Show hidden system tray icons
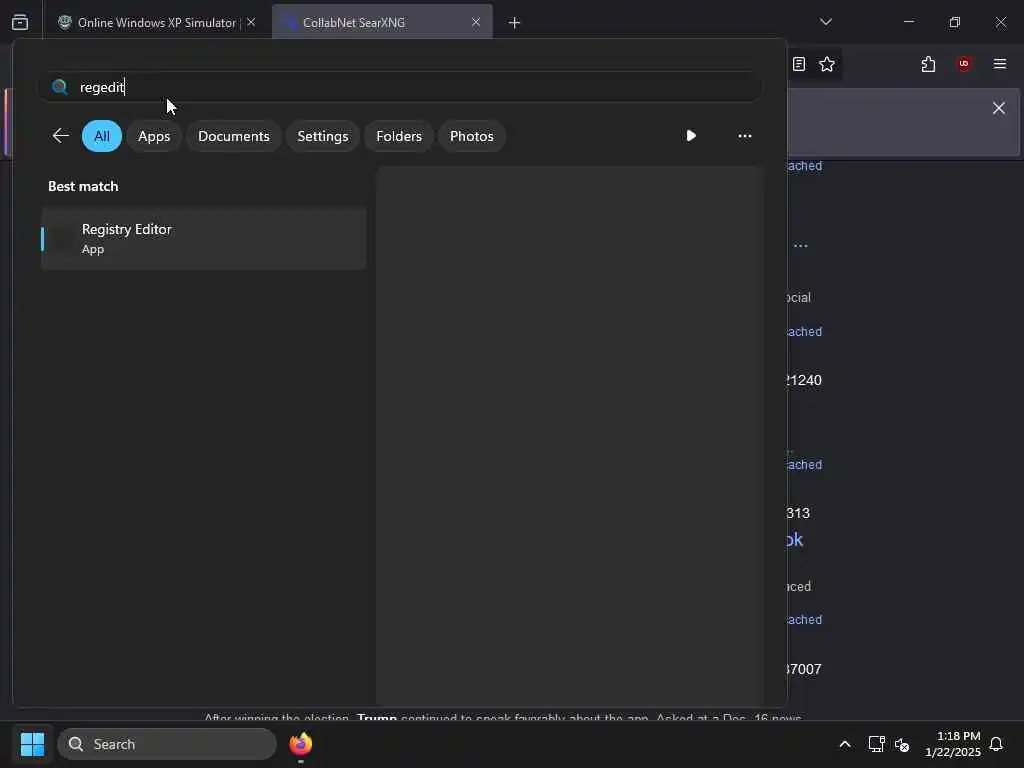 (844, 744)
